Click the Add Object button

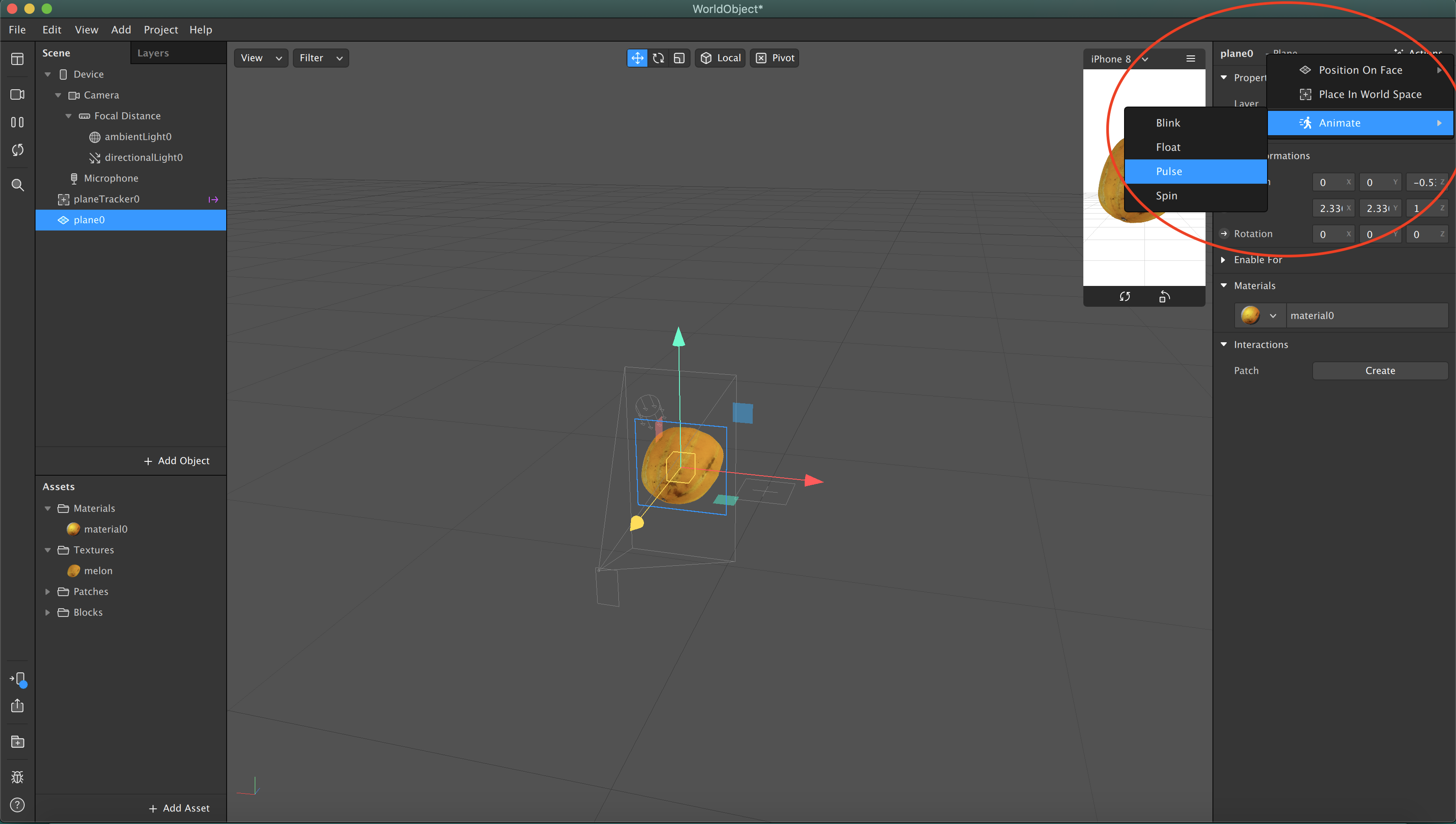coord(177,461)
